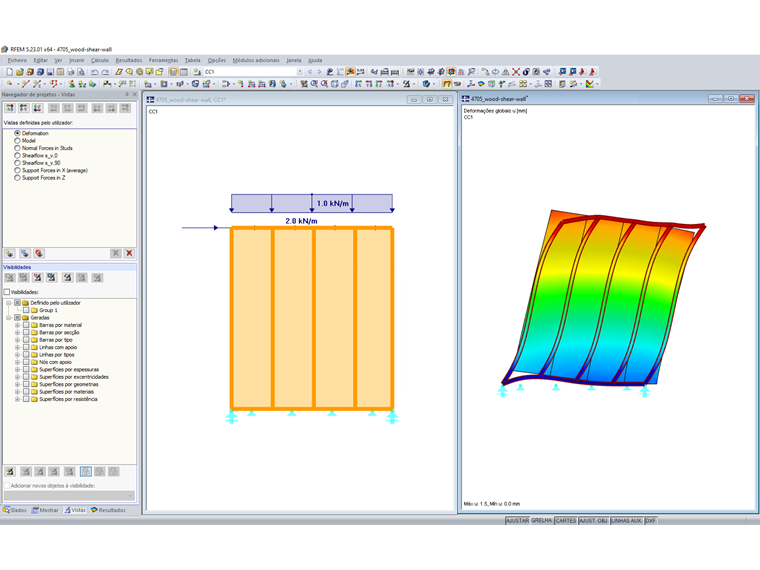Toggle the DXF status bar button
Screen dimensions: 760x570
coord(650,521)
